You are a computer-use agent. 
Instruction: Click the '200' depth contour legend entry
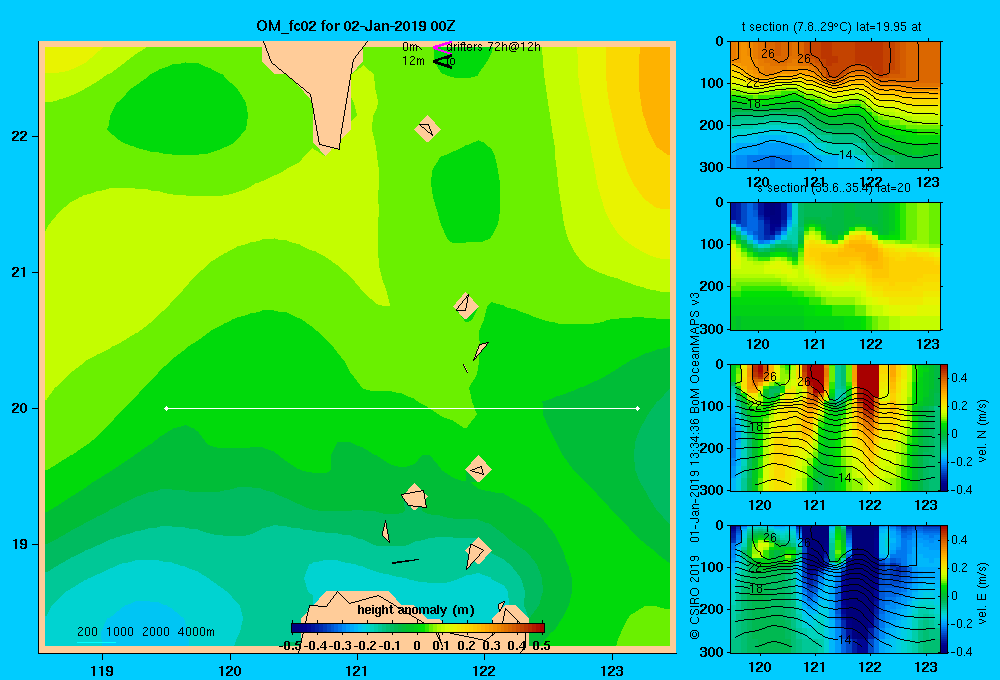tap(87, 632)
